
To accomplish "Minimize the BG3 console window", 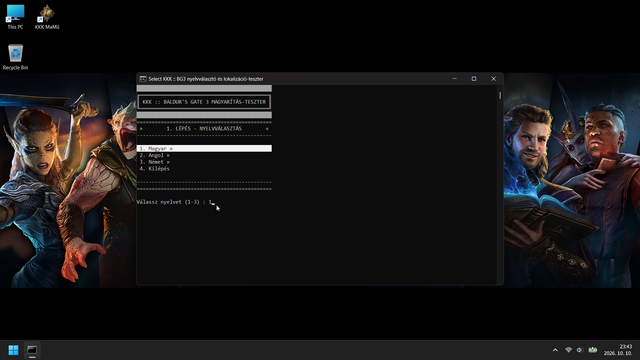I will click(455, 78).
